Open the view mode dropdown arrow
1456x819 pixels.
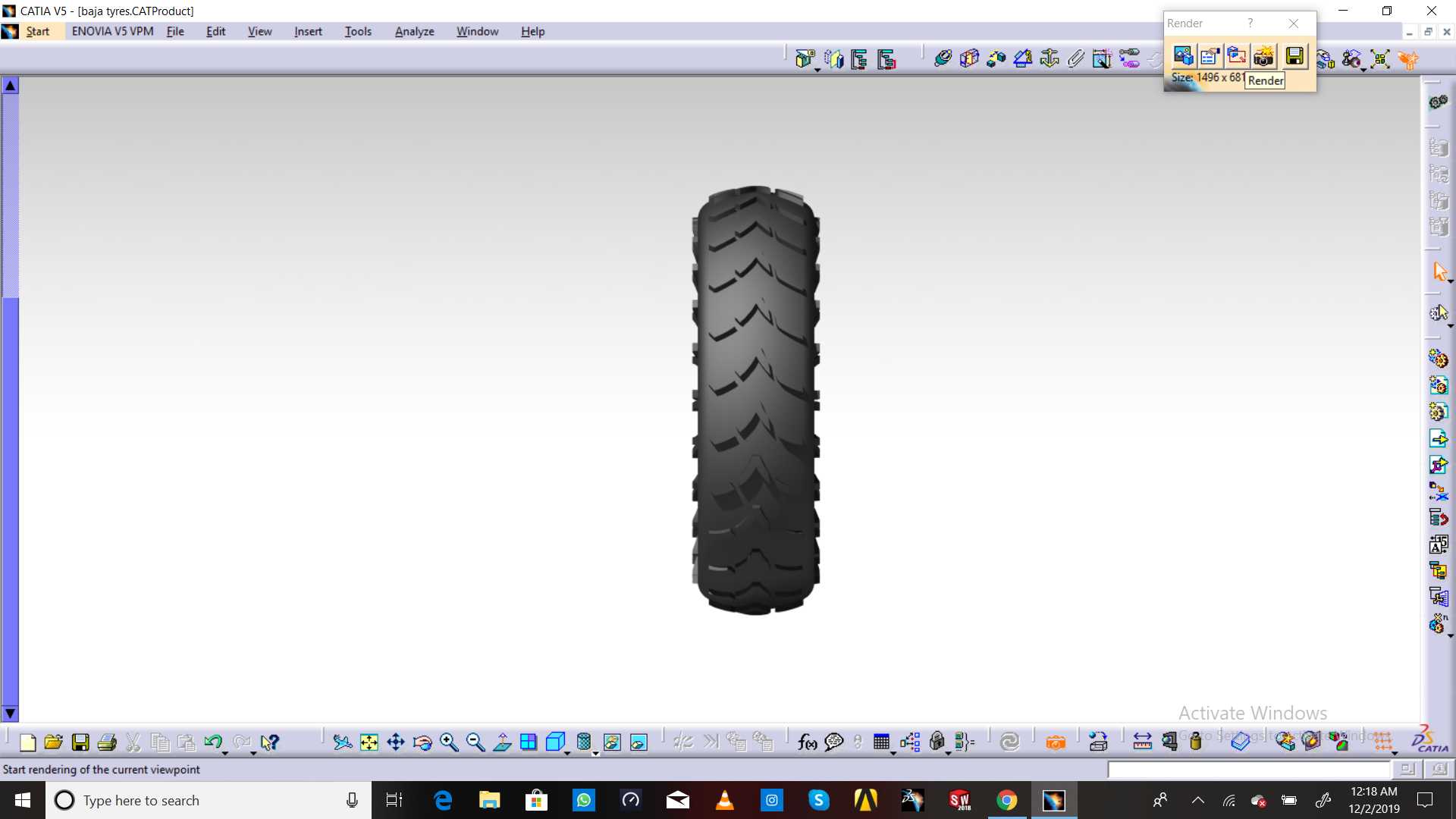[x=595, y=753]
